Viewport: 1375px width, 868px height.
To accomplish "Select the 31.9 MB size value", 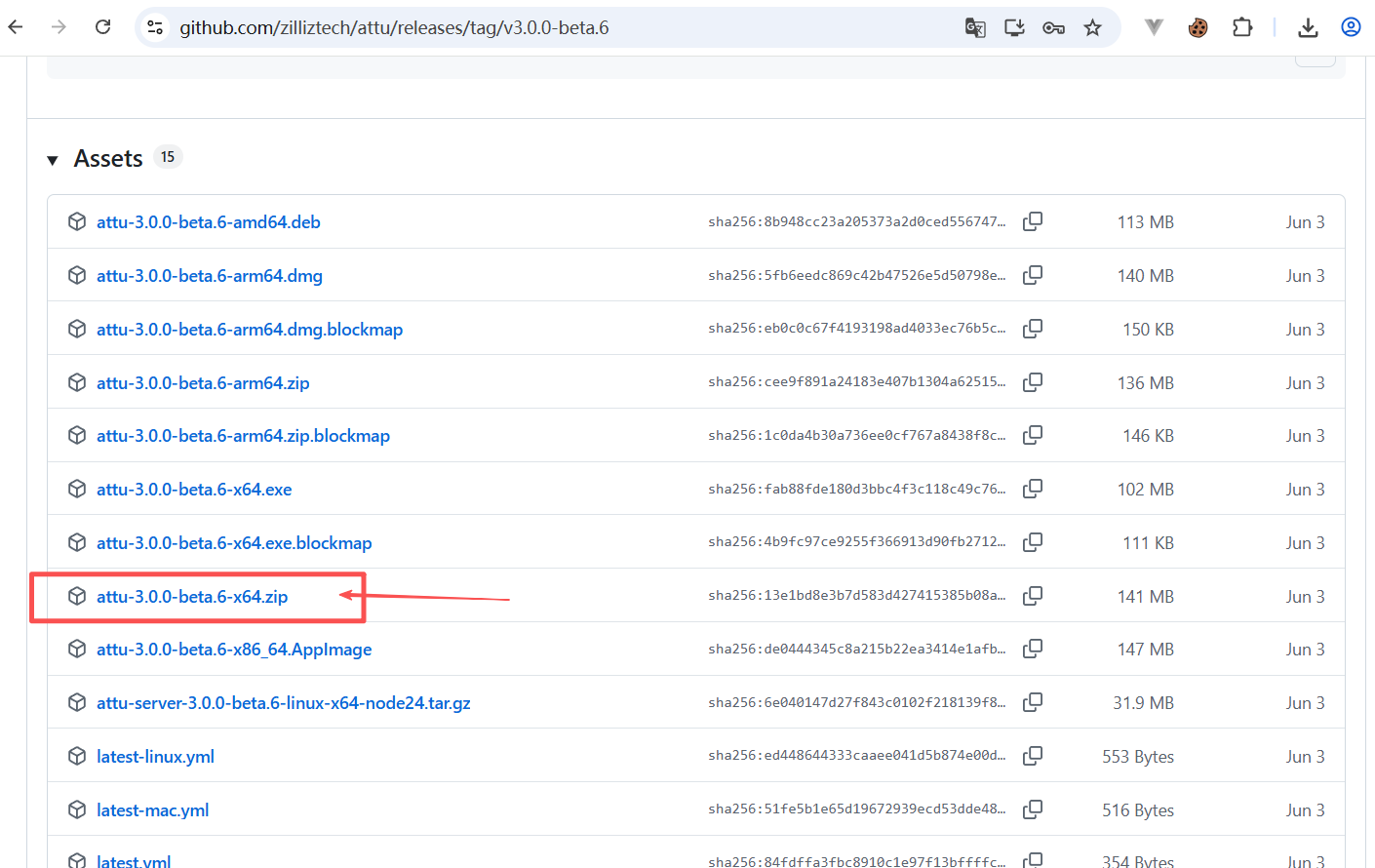I will point(1144,703).
